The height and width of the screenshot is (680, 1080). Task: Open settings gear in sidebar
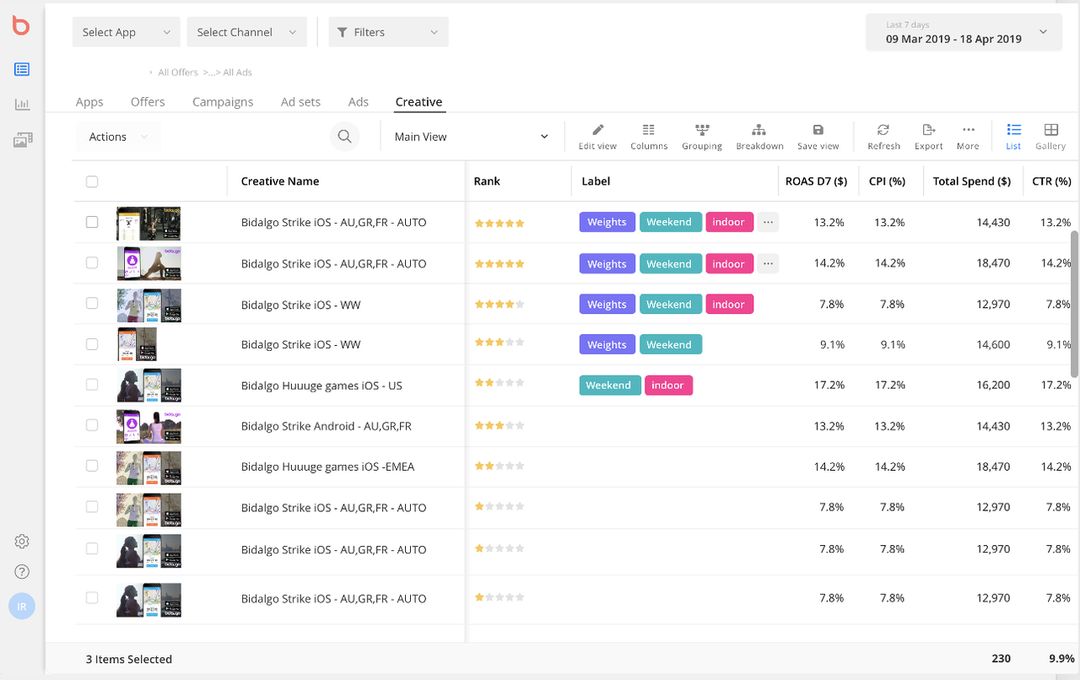tap(22, 542)
